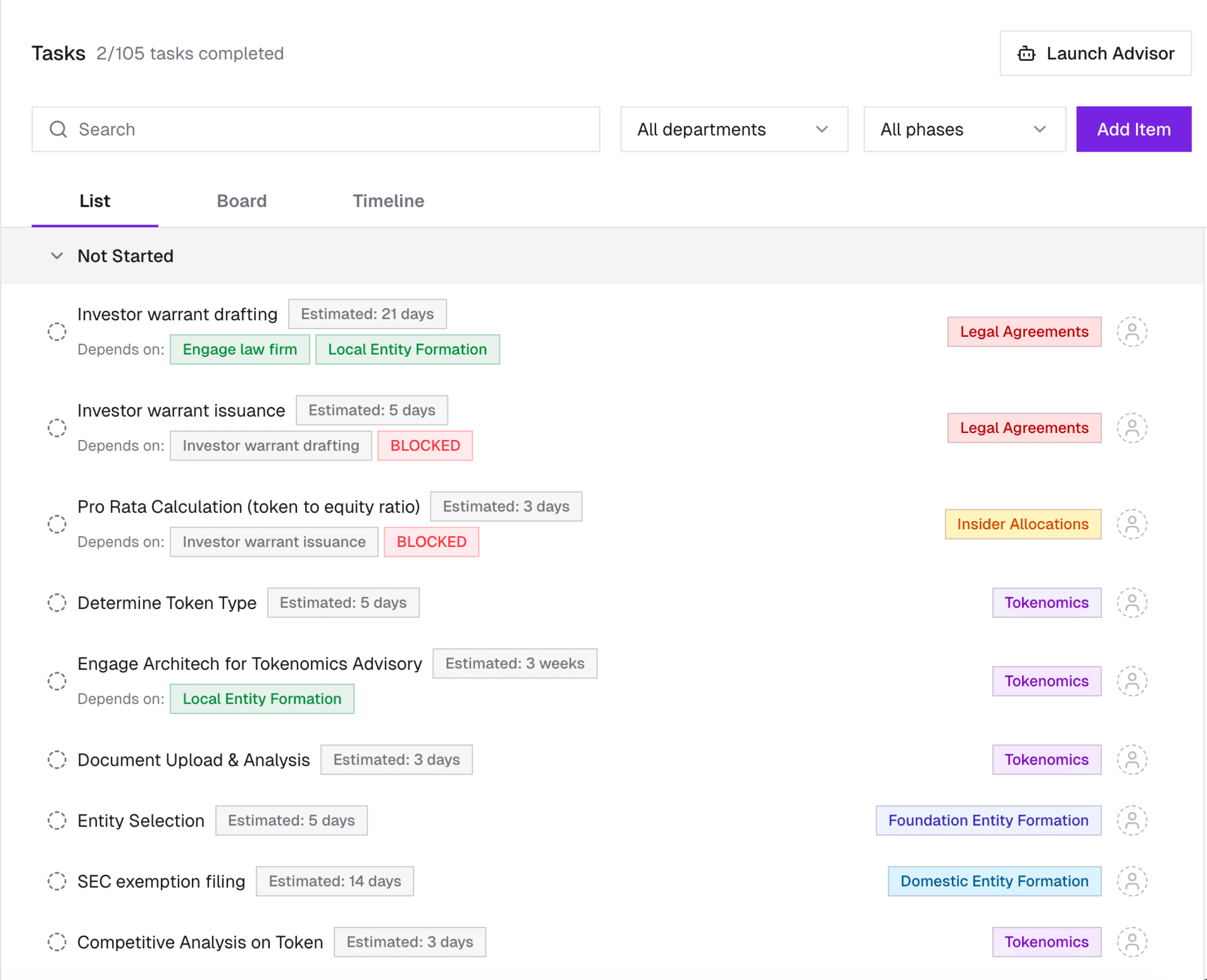Image resolution: width=1207 pixels, height=980 pixels.
Task: Switch to the Board tab
Action: (242, 201)
